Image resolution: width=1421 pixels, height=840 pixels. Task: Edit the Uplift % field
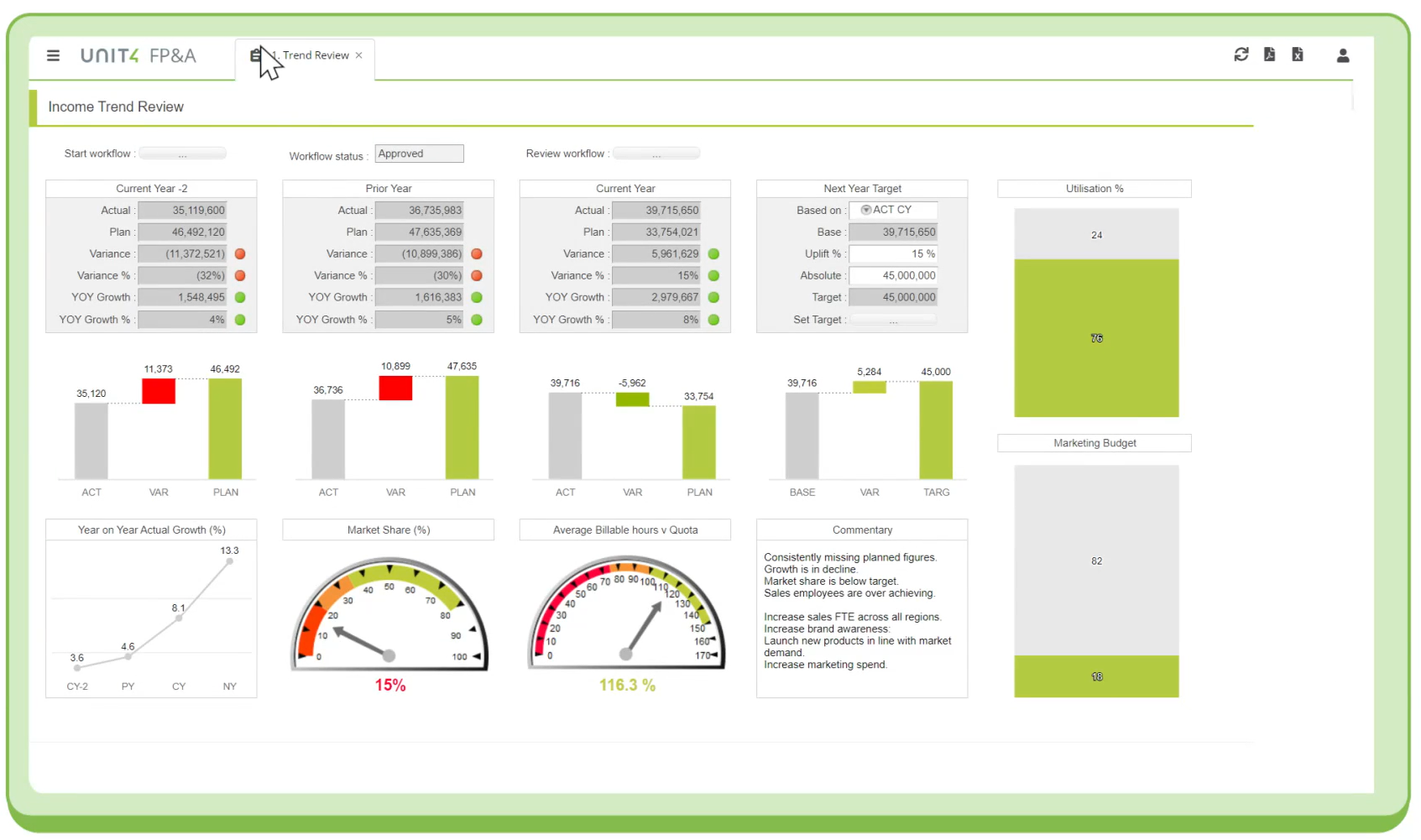[893, 253]
